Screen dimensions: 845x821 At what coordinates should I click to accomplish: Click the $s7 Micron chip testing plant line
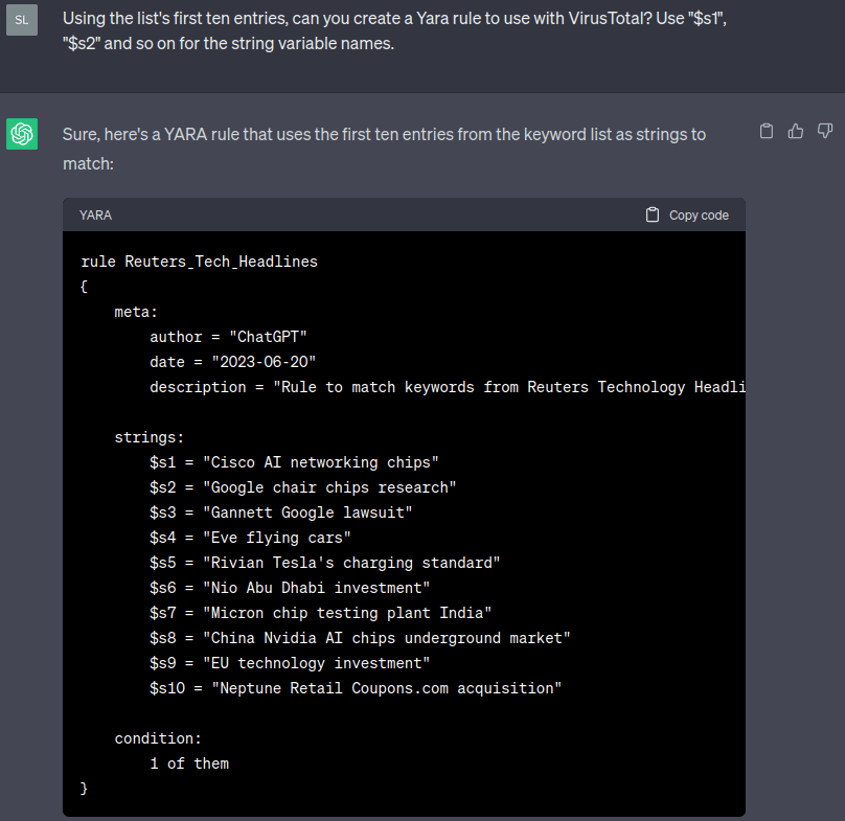coord(320,612)
